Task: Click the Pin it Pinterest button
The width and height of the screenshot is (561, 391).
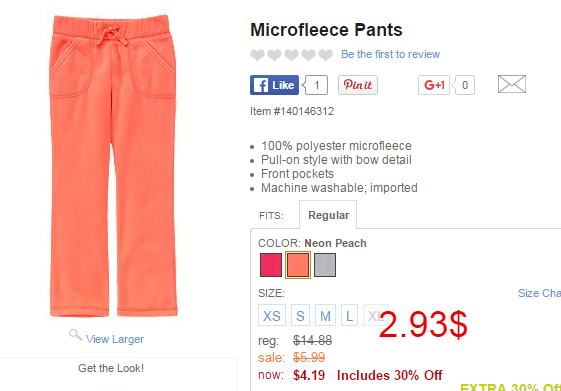Action: pyautogui.click(x=358, y=85)
